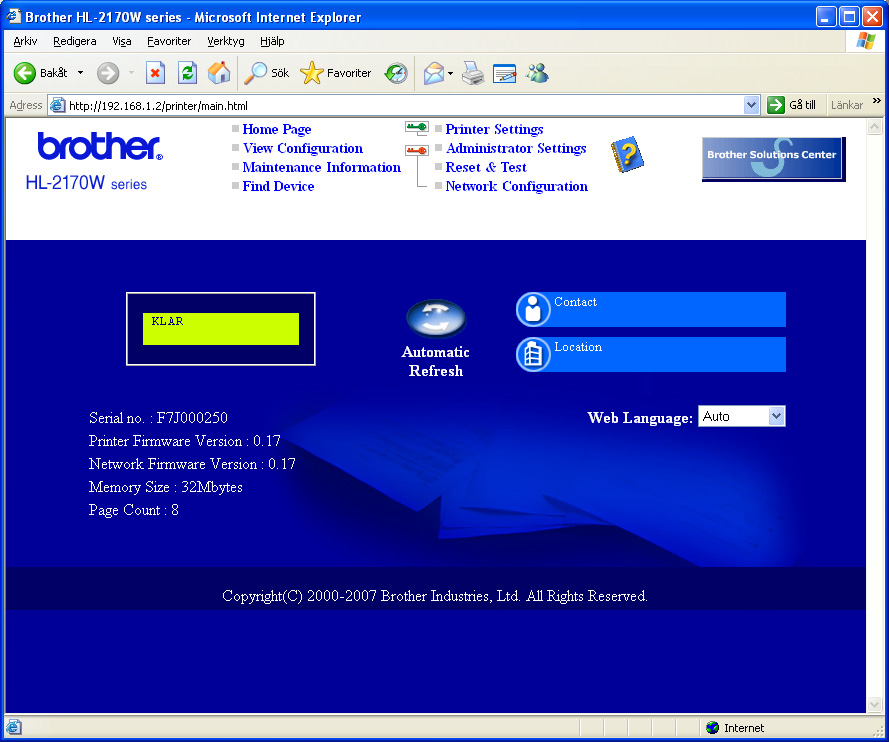Go to the browser home page icon

tap(219, 73)
